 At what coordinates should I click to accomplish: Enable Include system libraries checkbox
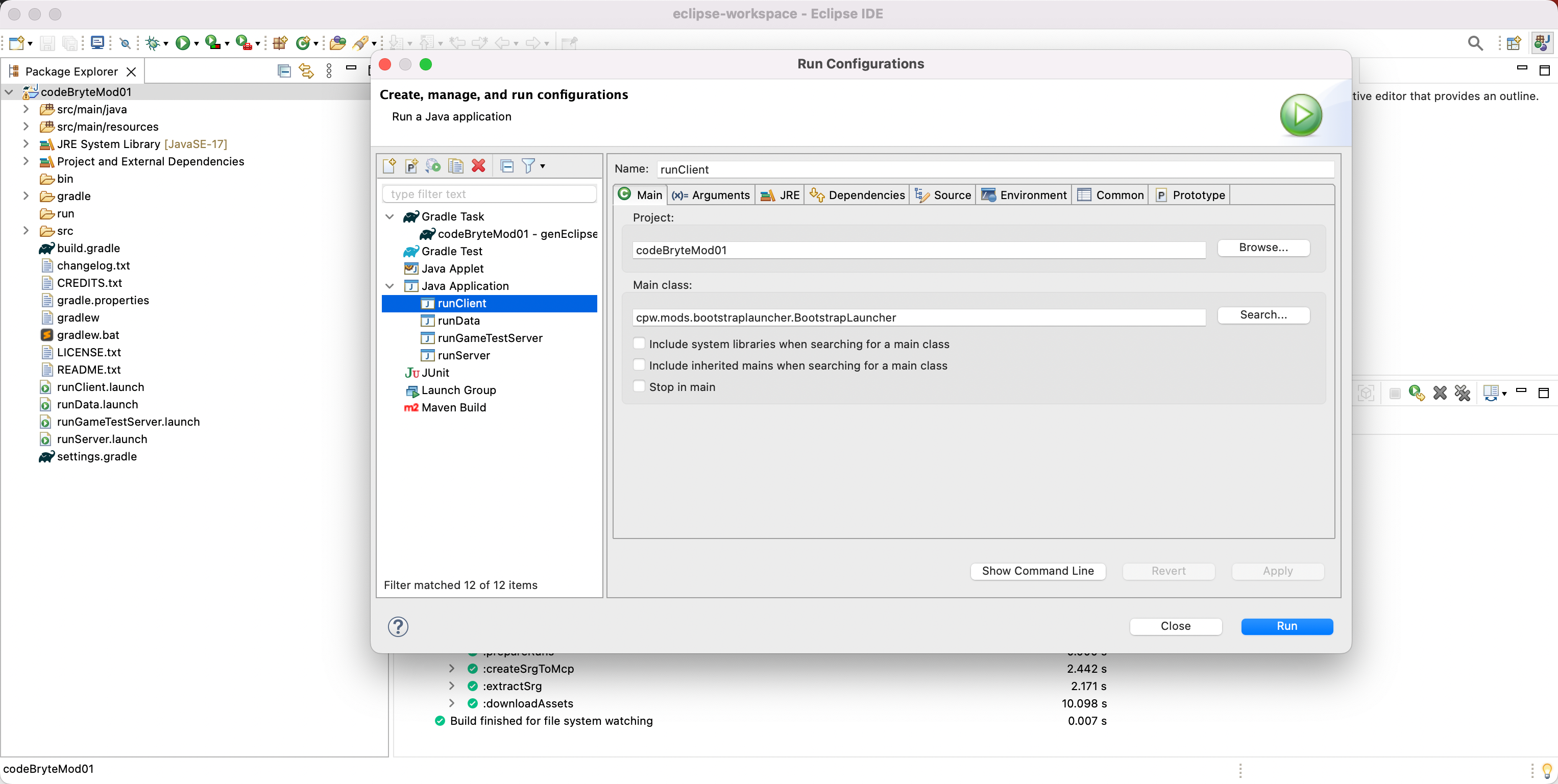pos(639,344)
